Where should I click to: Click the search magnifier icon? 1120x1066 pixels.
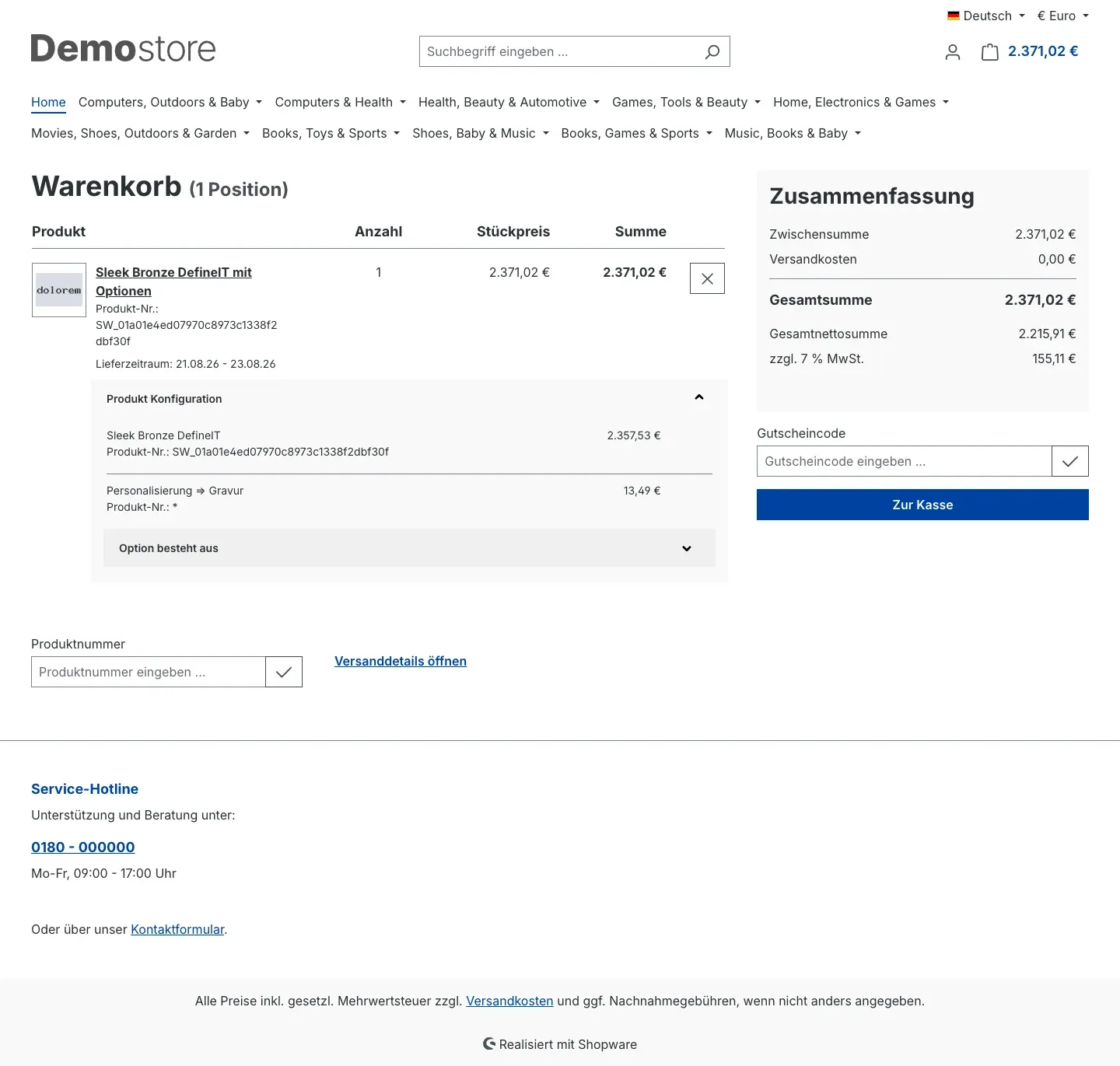coord(712,51)
